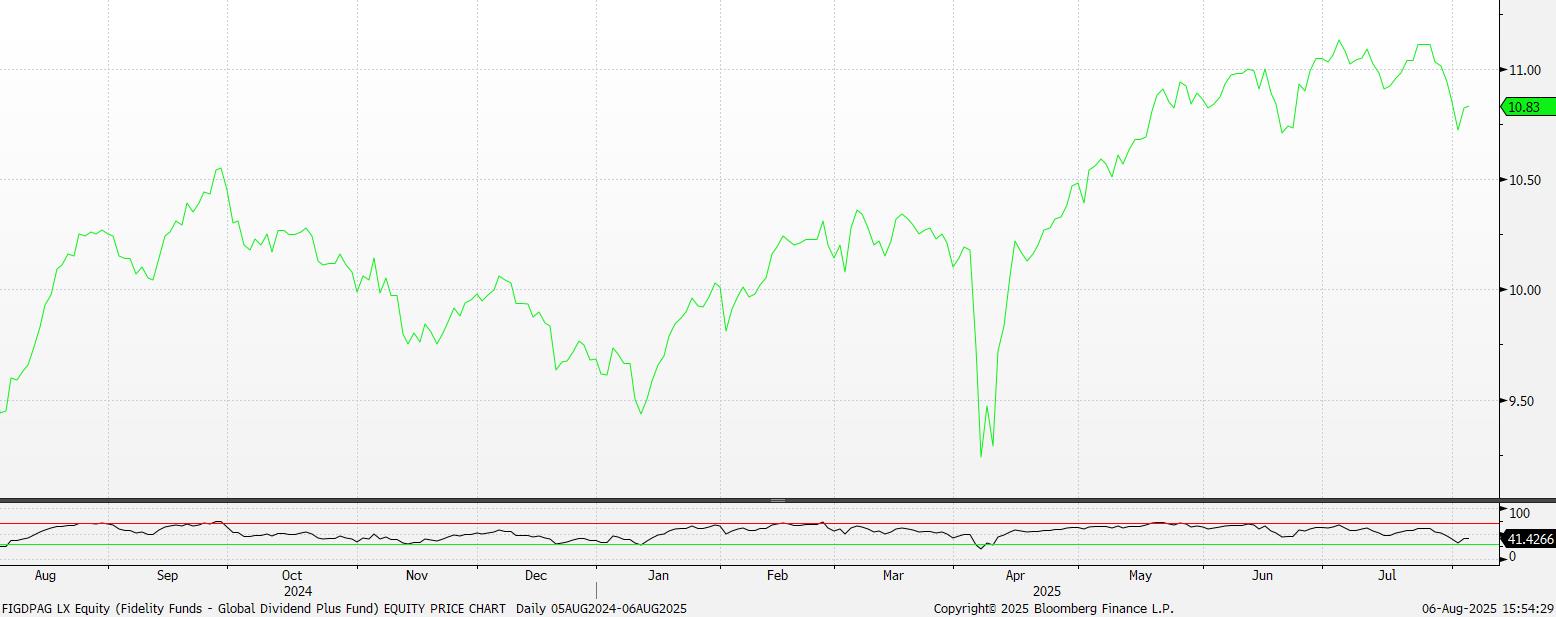1556x617 pixels.
Task: Click the 06-Aug-2025 15:54:29 timestamp
Action: coord(1488,608)
